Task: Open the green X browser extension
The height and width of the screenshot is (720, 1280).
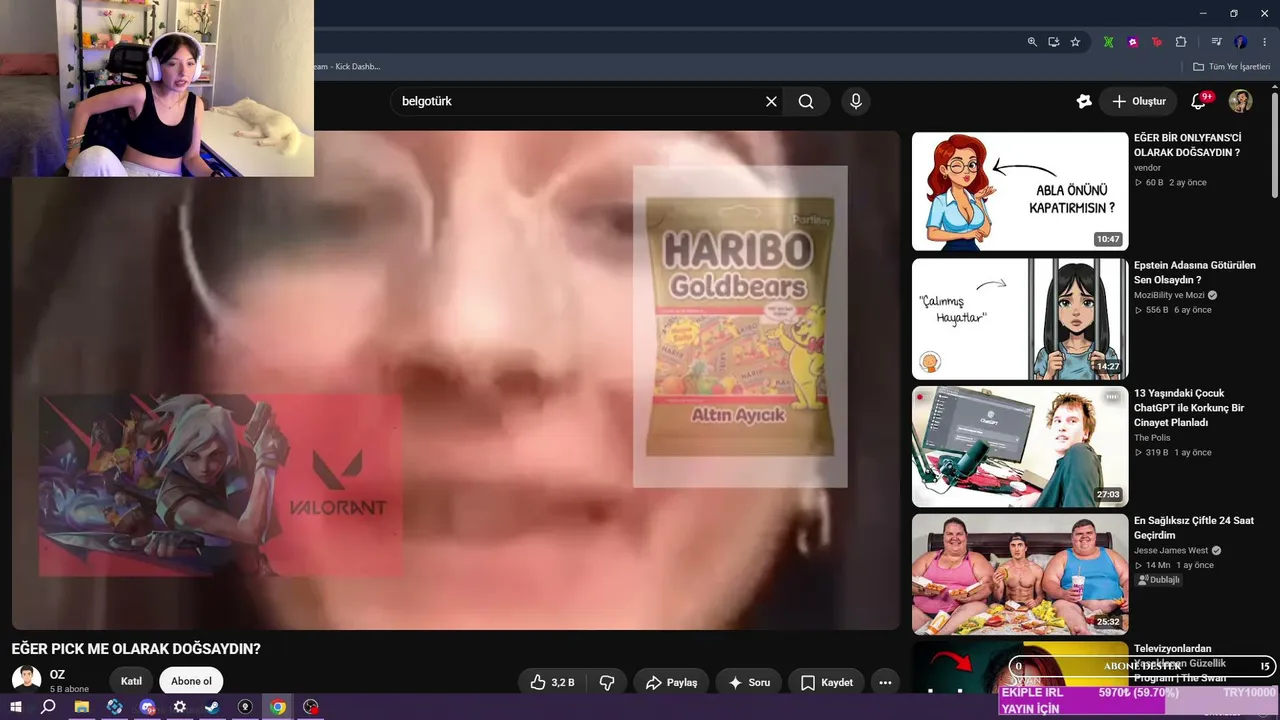Action: tap(1108, 42)
